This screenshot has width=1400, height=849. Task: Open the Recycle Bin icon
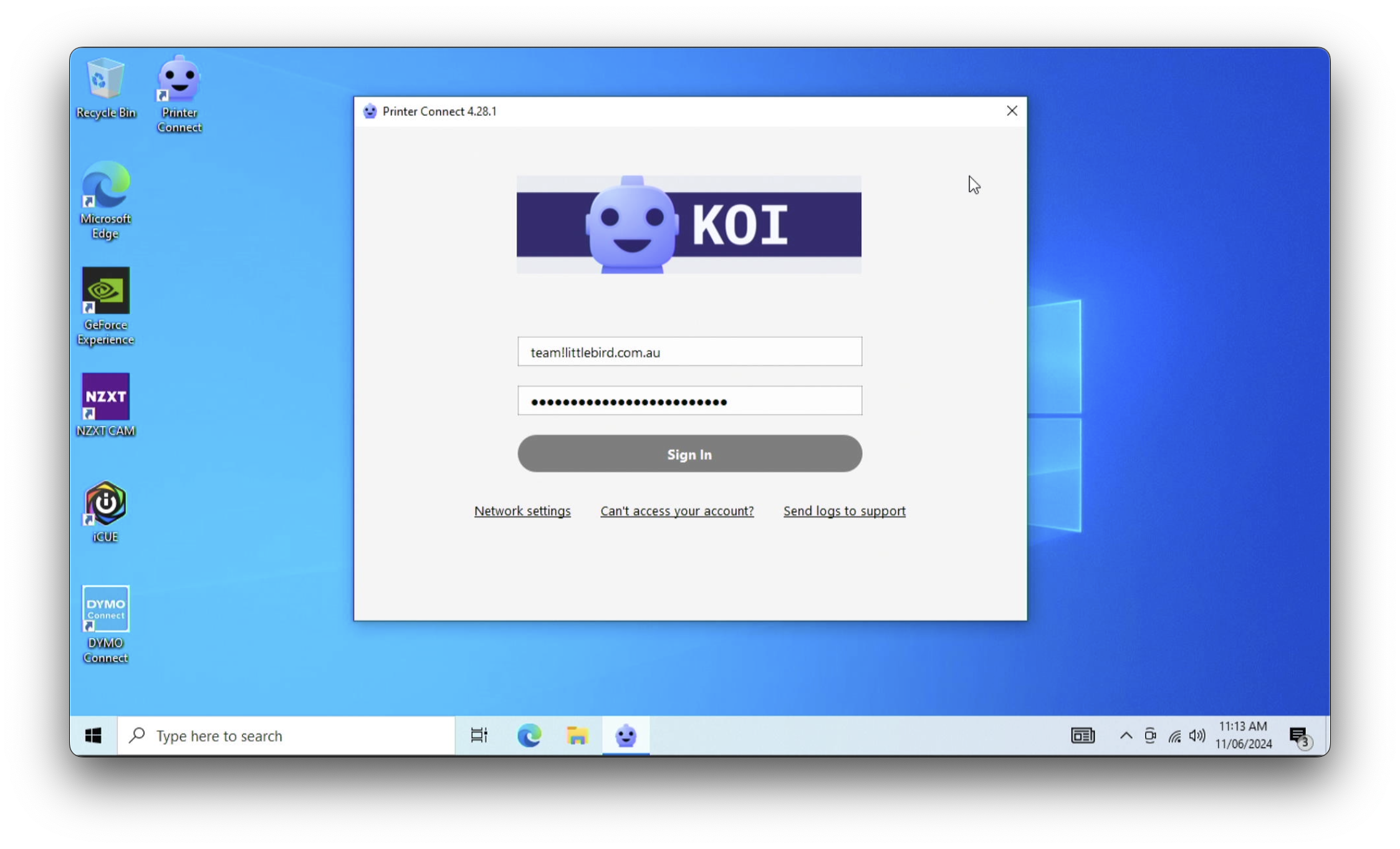105,87
